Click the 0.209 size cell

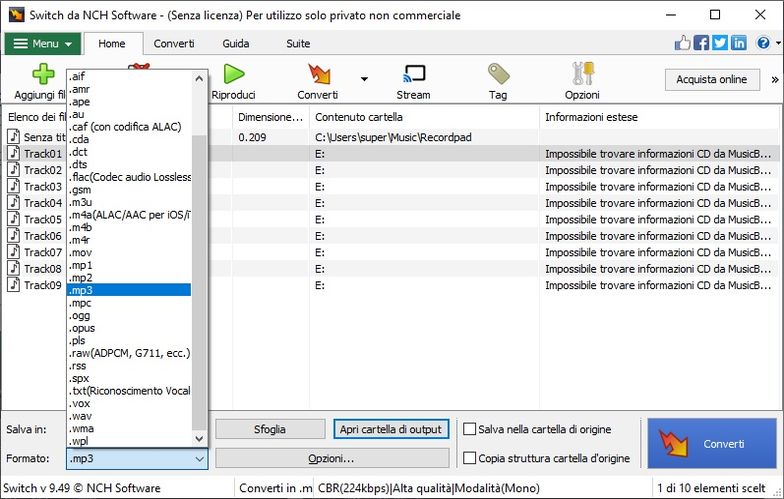tap(252, 137)
